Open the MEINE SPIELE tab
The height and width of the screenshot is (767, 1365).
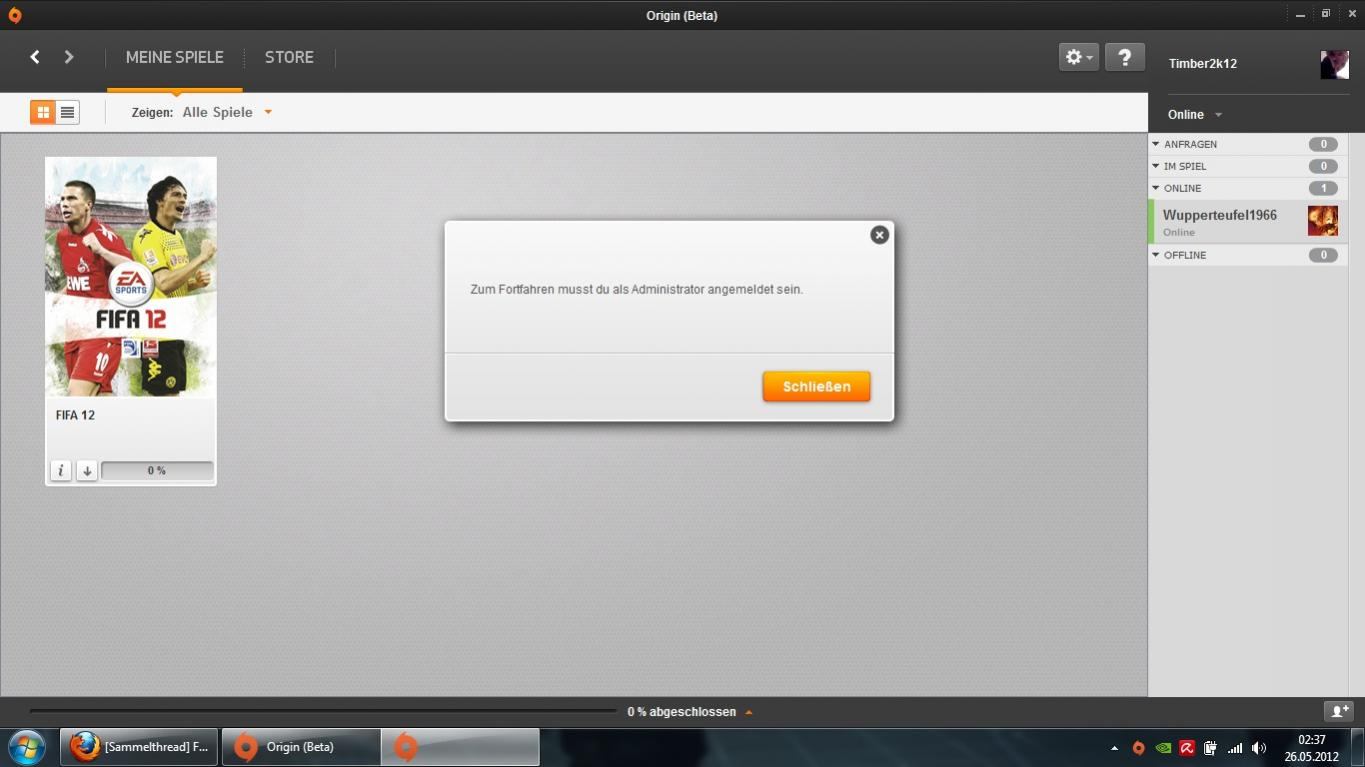pos(175,57)
